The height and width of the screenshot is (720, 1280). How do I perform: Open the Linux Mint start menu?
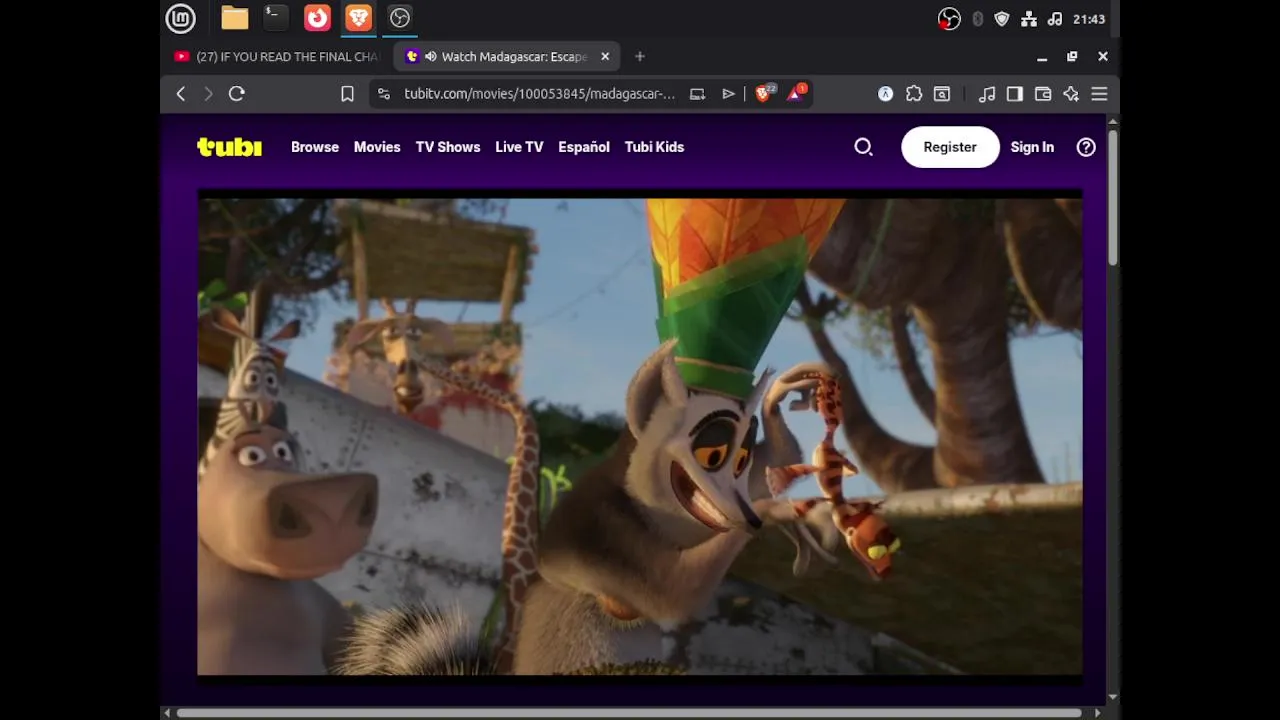[180, 18]
